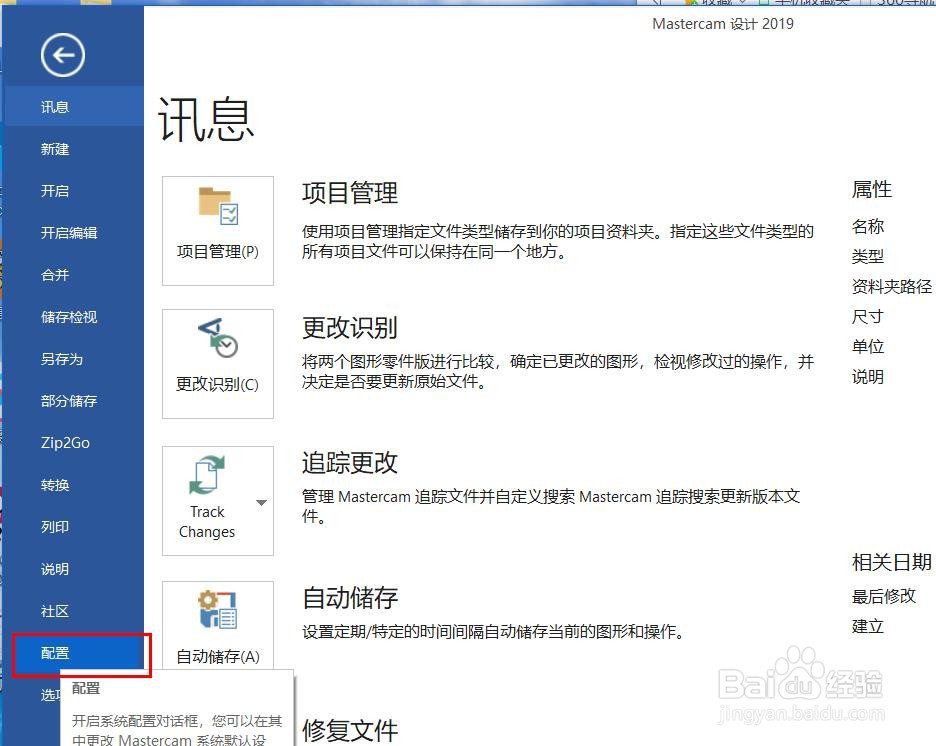Open 列印 from the sidebar
Screen dimensions: 936x746
pos(73,527)
